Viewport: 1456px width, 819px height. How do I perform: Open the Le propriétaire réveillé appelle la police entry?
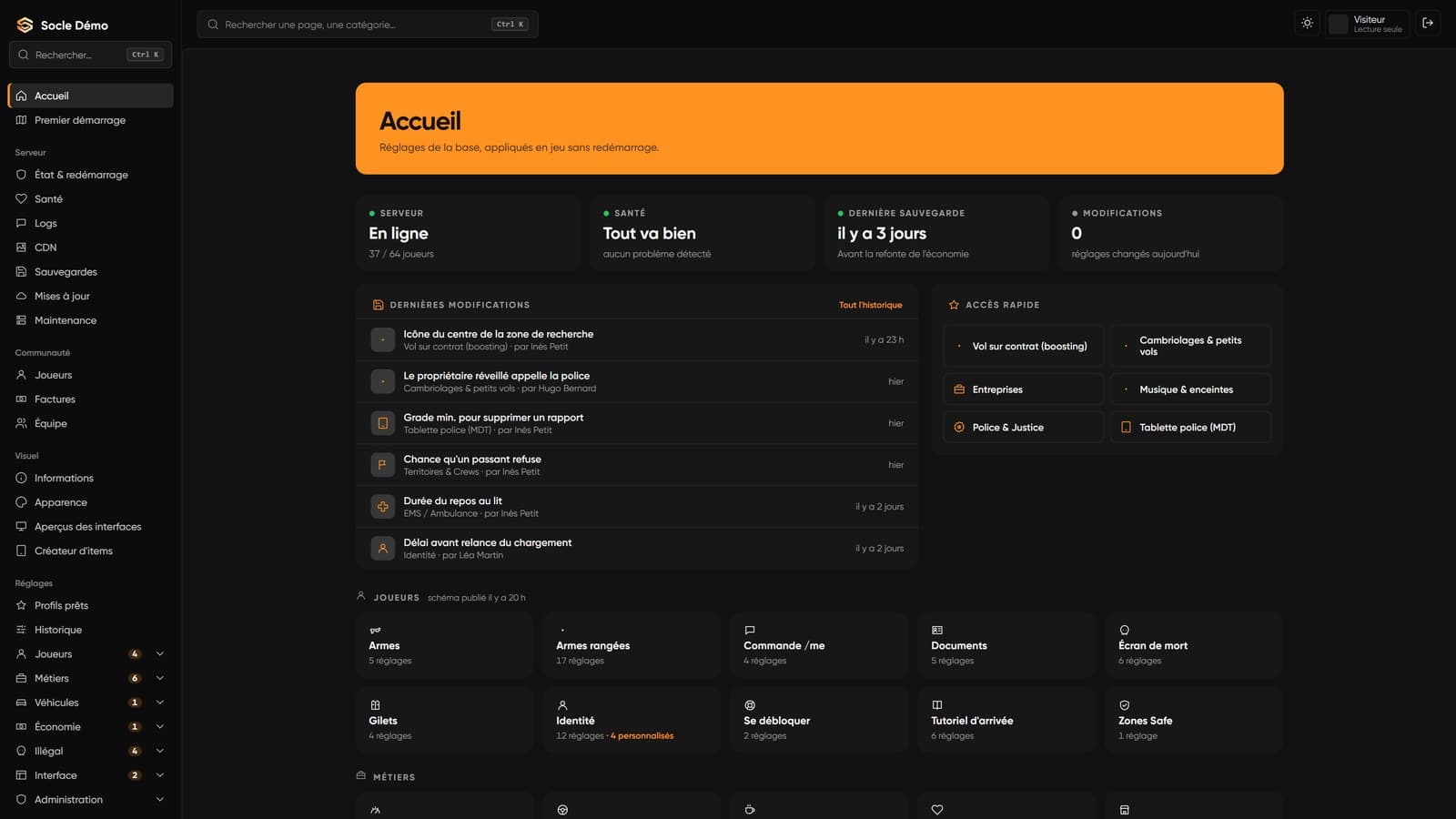click(637, 381)
